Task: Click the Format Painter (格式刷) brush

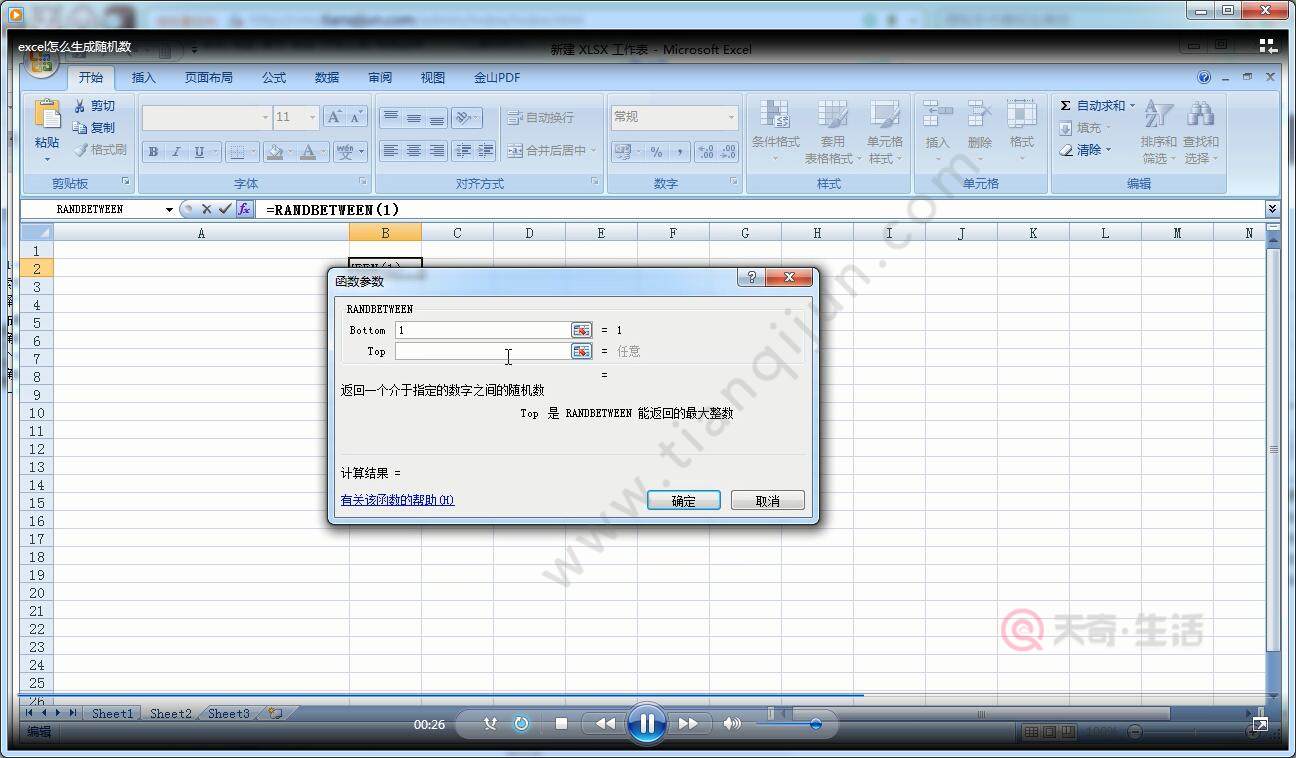Action: [79, 150]
